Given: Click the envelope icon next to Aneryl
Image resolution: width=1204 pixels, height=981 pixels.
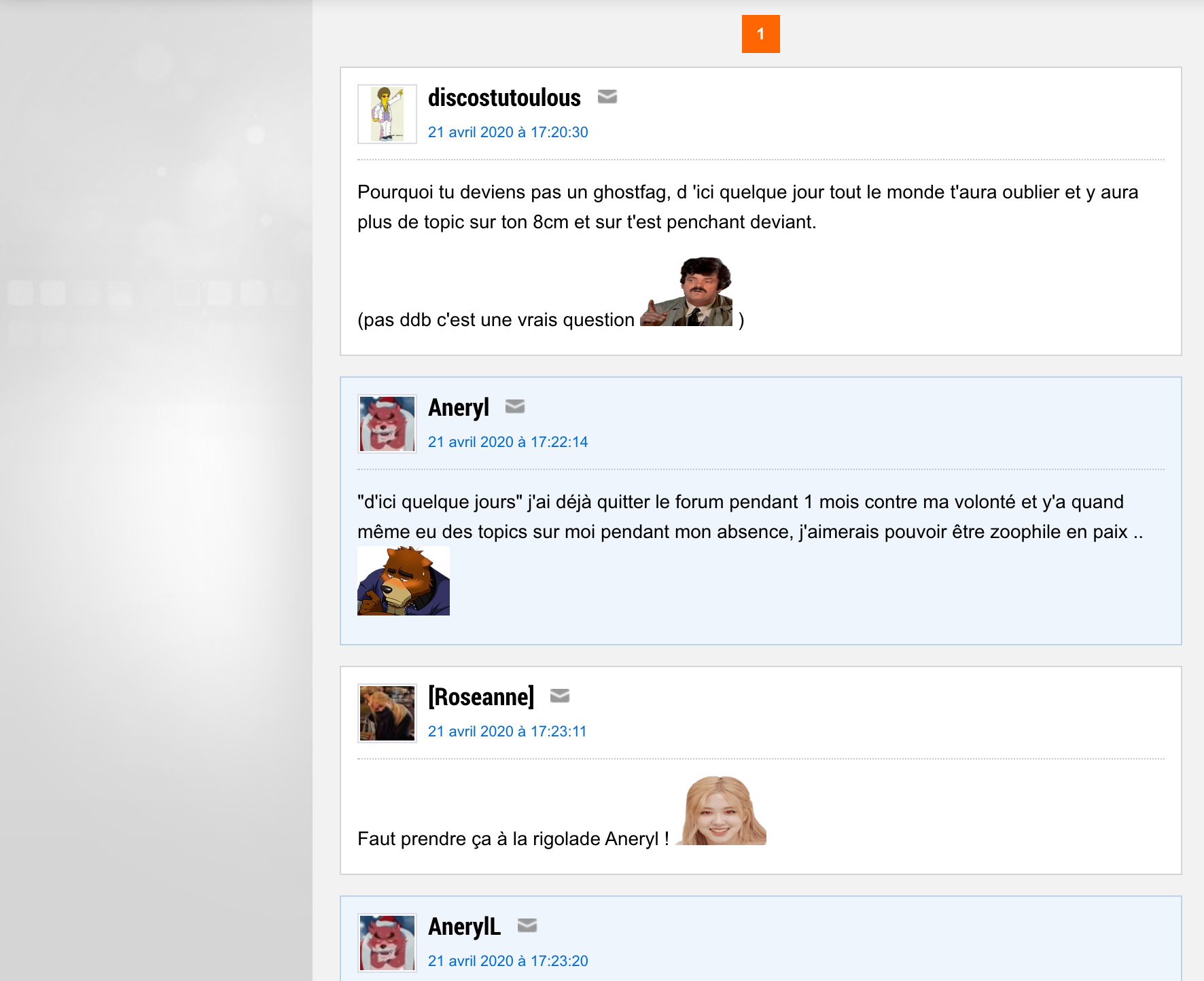Looking at the screenshot, I should point(515,406).
